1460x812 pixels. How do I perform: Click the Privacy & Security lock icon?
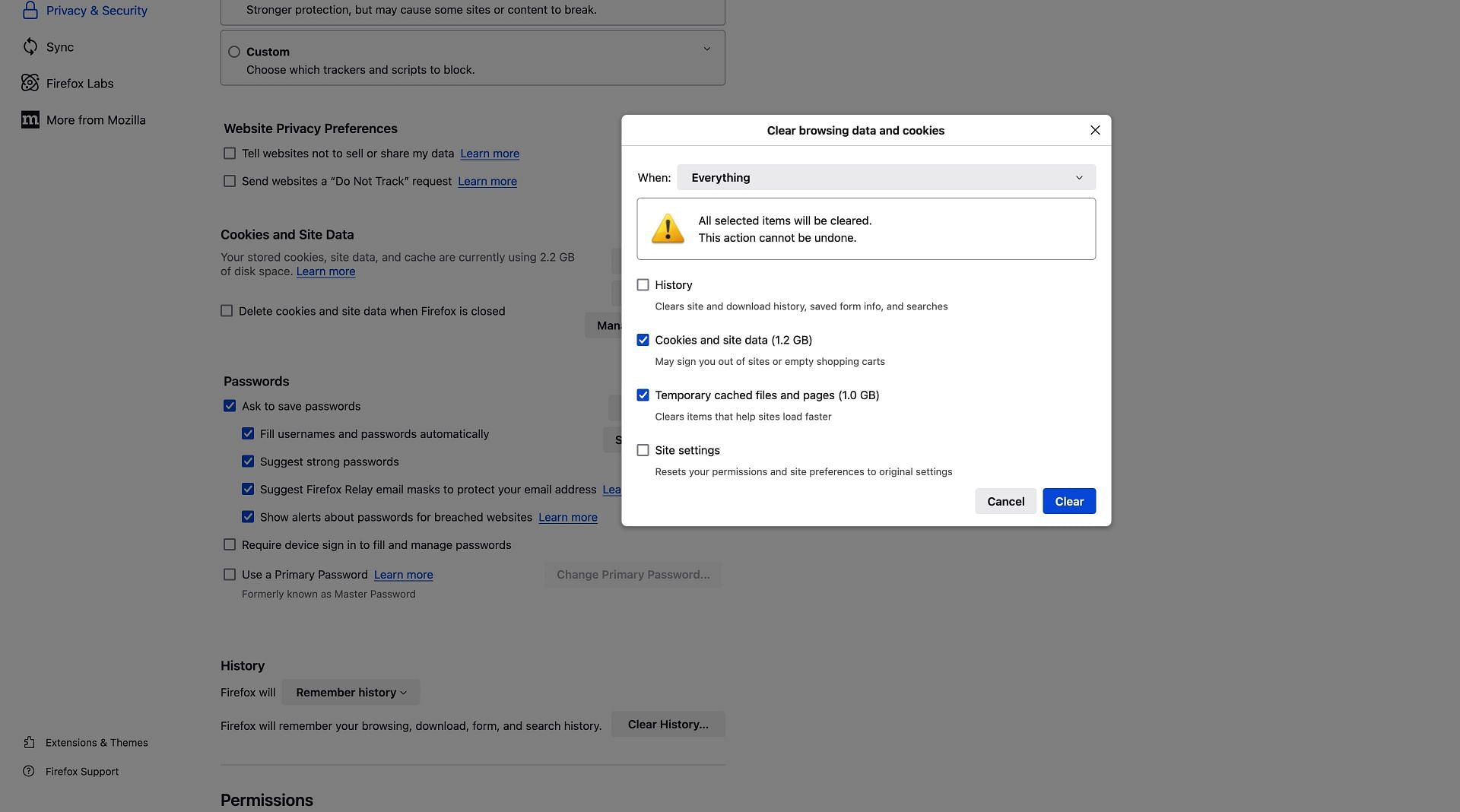click(30, 10)
